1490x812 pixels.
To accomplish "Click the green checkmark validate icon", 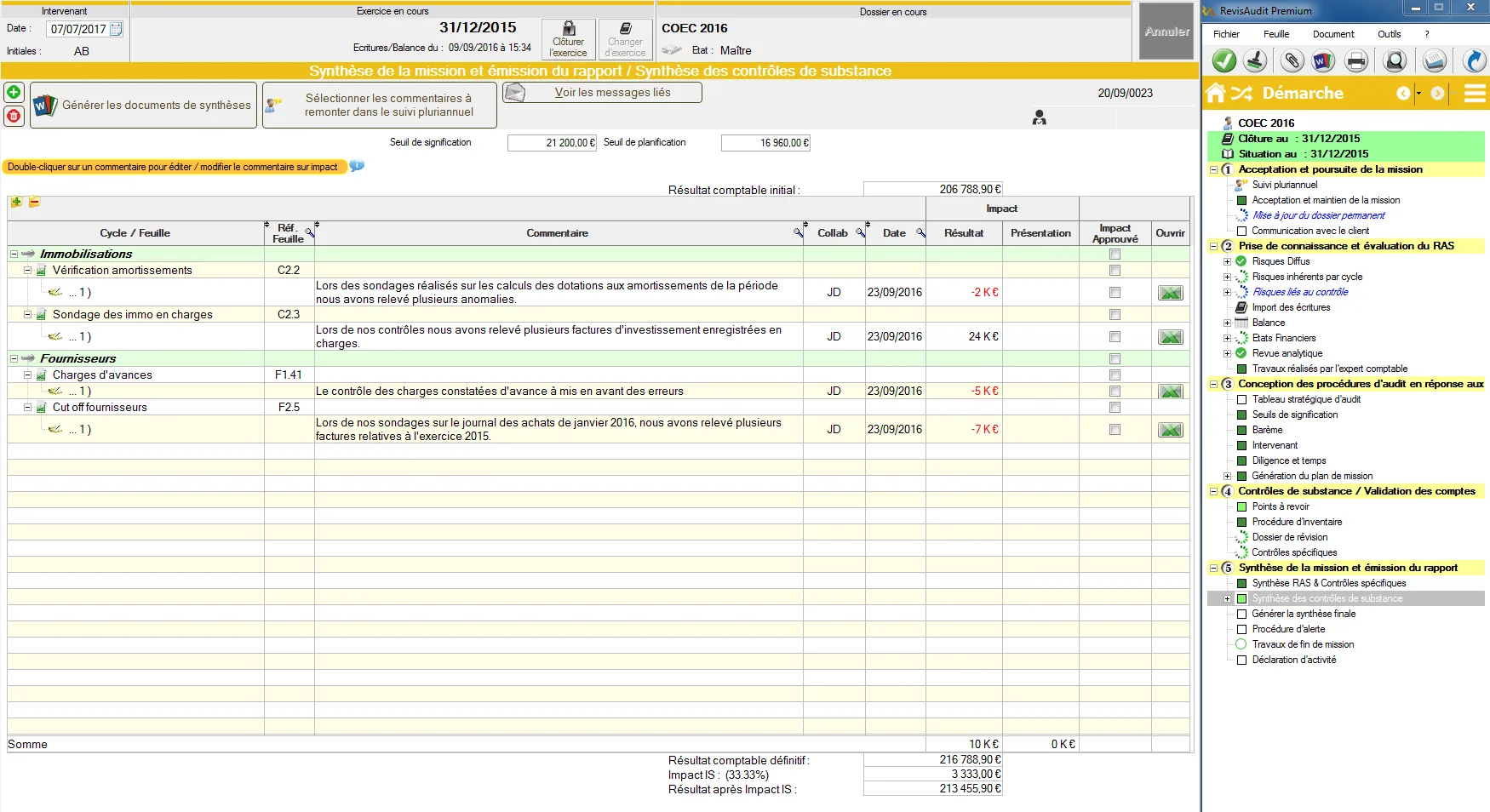I will point(1224,60).
